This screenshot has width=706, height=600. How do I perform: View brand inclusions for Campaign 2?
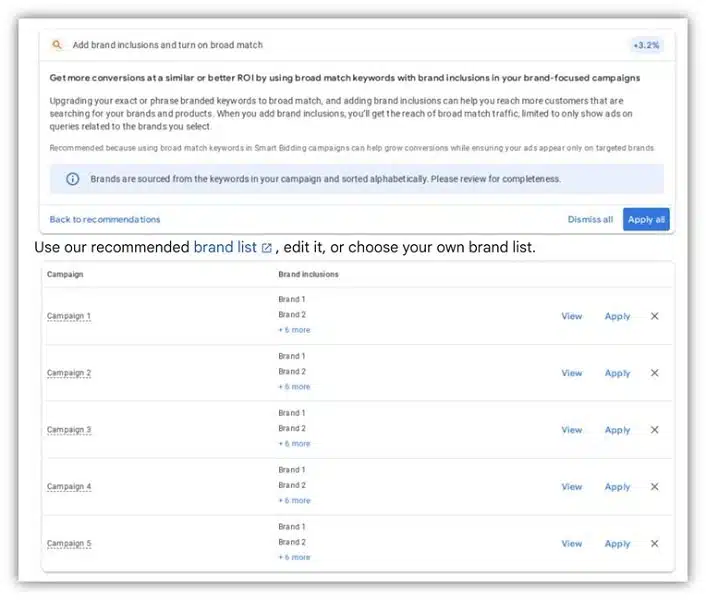572,373
